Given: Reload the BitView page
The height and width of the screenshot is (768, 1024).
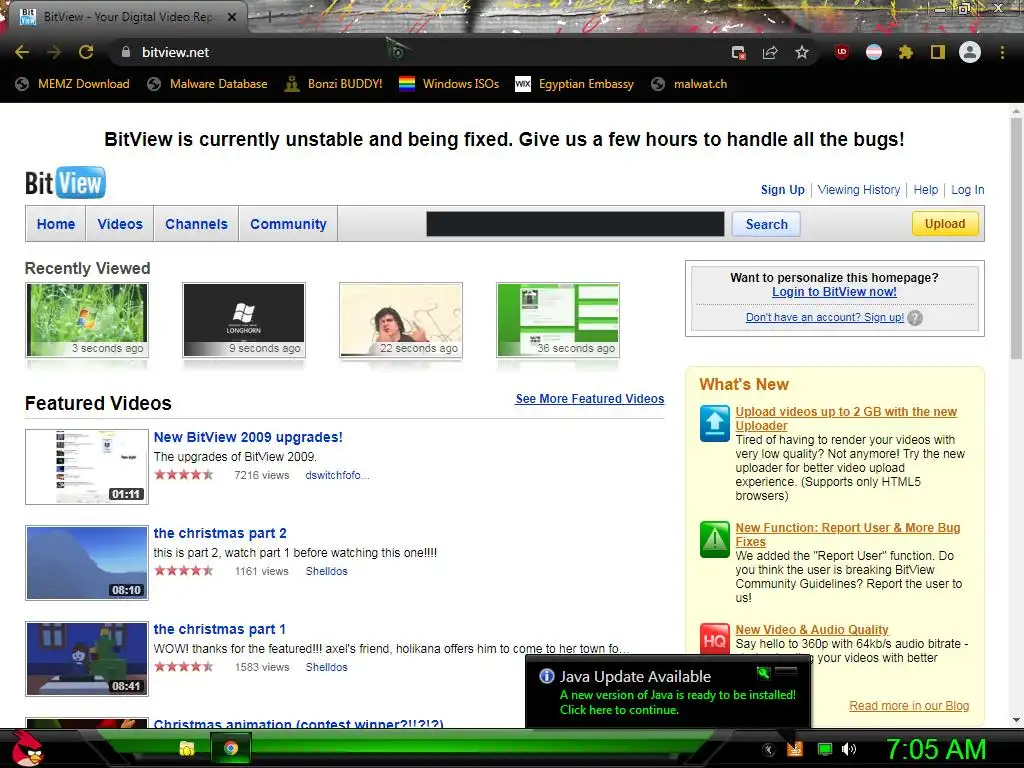Looking at the screenshot, I should point(86,52).
